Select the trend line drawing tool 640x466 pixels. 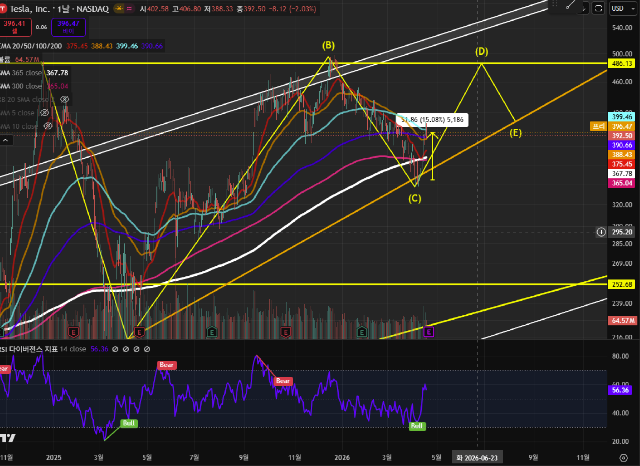(x=571, y=5)
